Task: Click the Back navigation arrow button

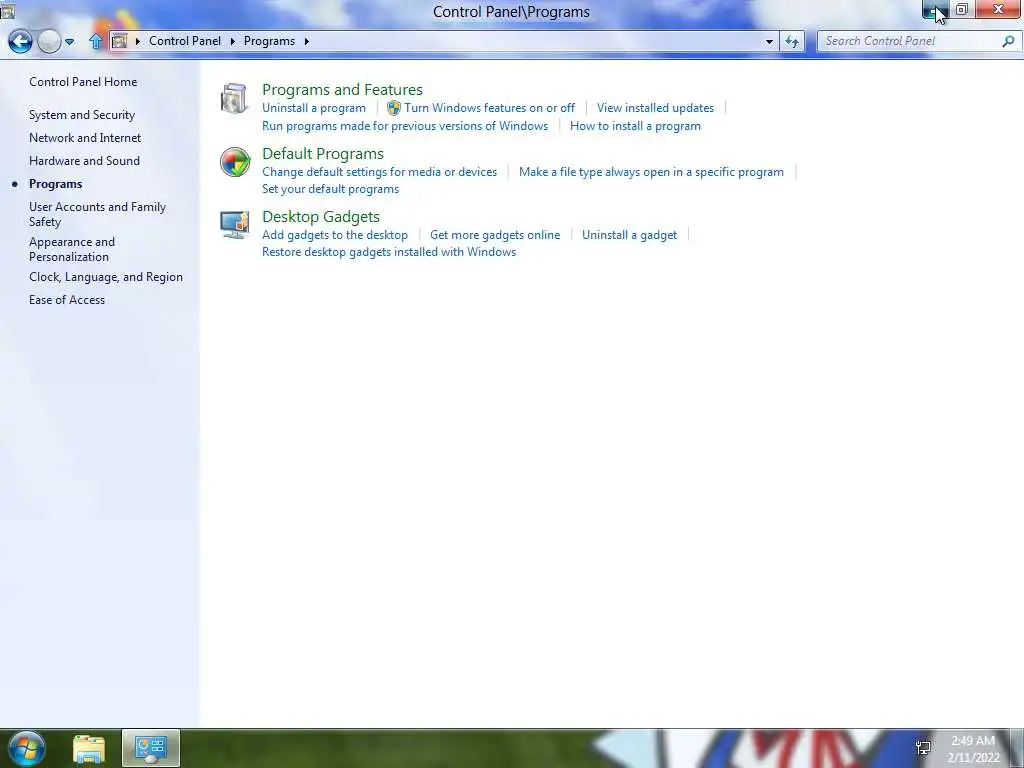Action: click(x=20, y=41)
